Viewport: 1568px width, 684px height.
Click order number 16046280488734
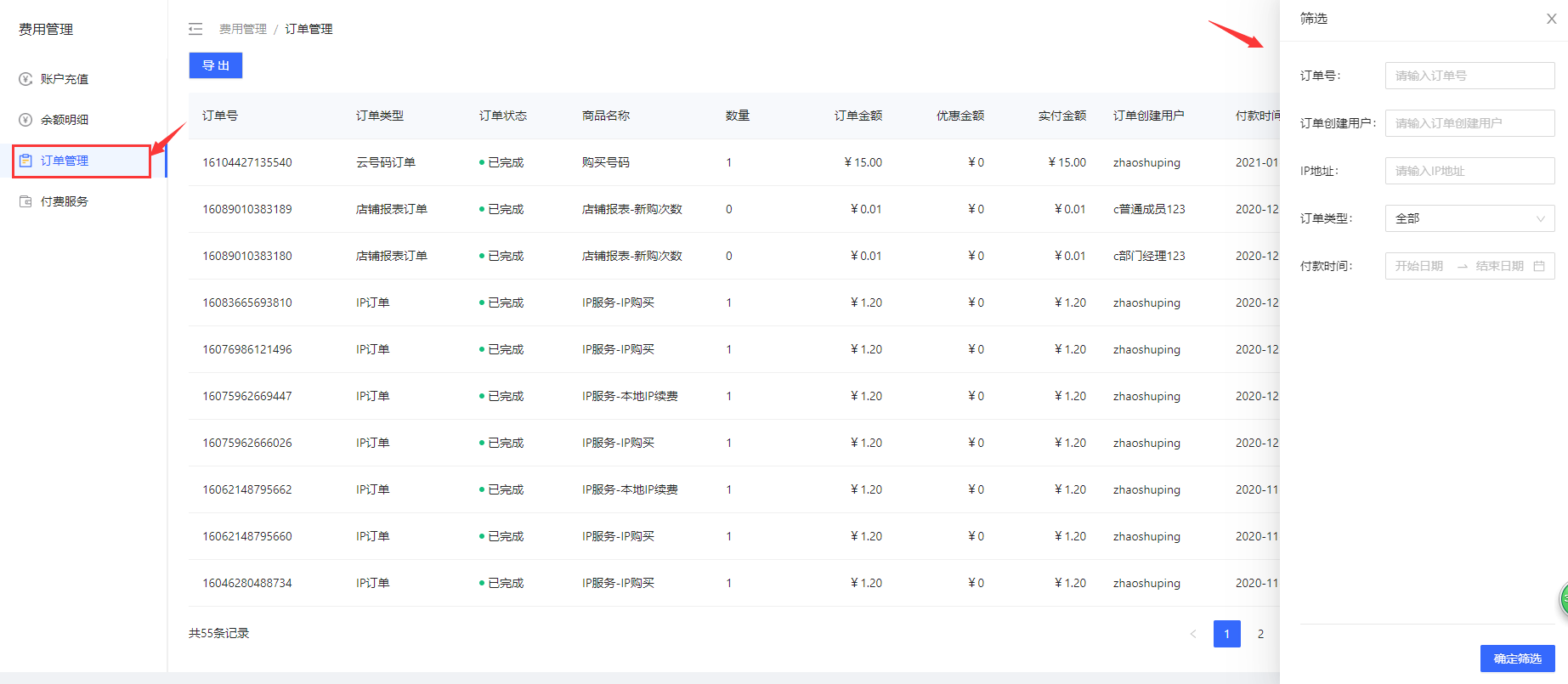pyautogui.click(x=247, y=583)
